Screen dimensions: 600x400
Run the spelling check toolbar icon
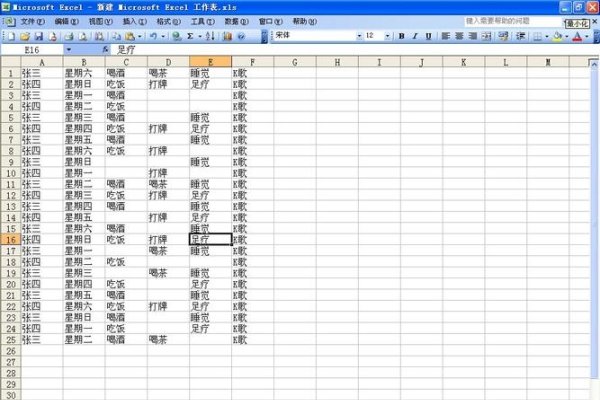(x=99, y=36)
